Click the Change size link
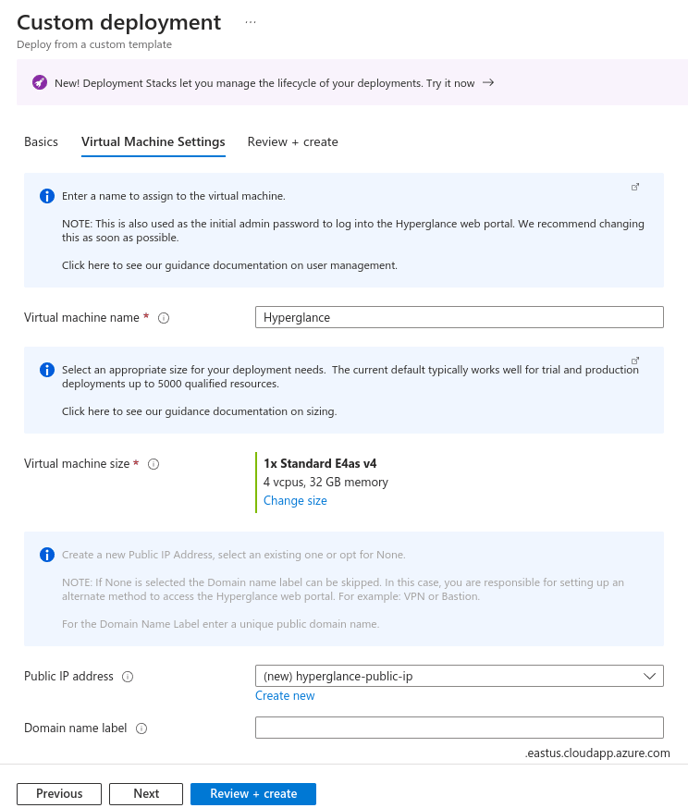The image size is (688, 808). point(295,500)
